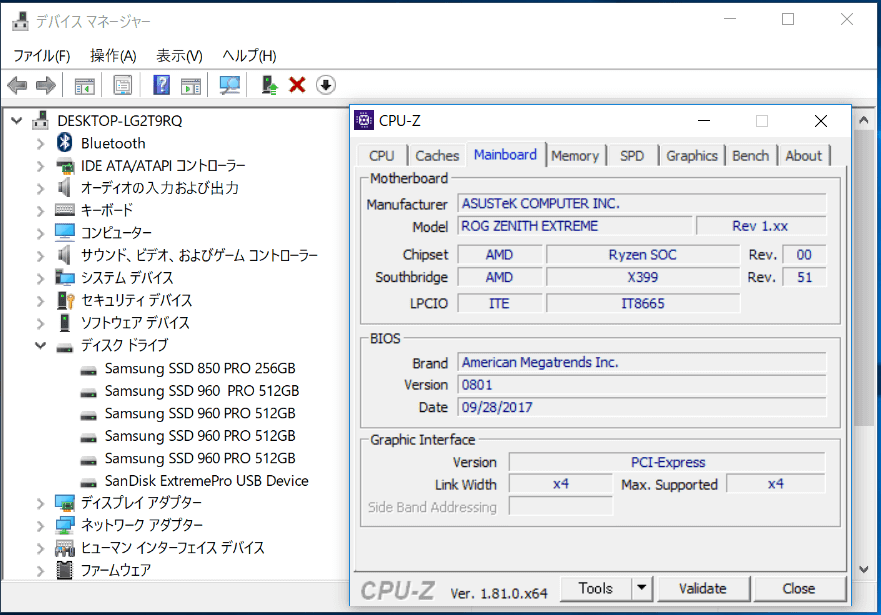Click the disk drive icon beside ディスク ドライブ

(x=65, y=348)
